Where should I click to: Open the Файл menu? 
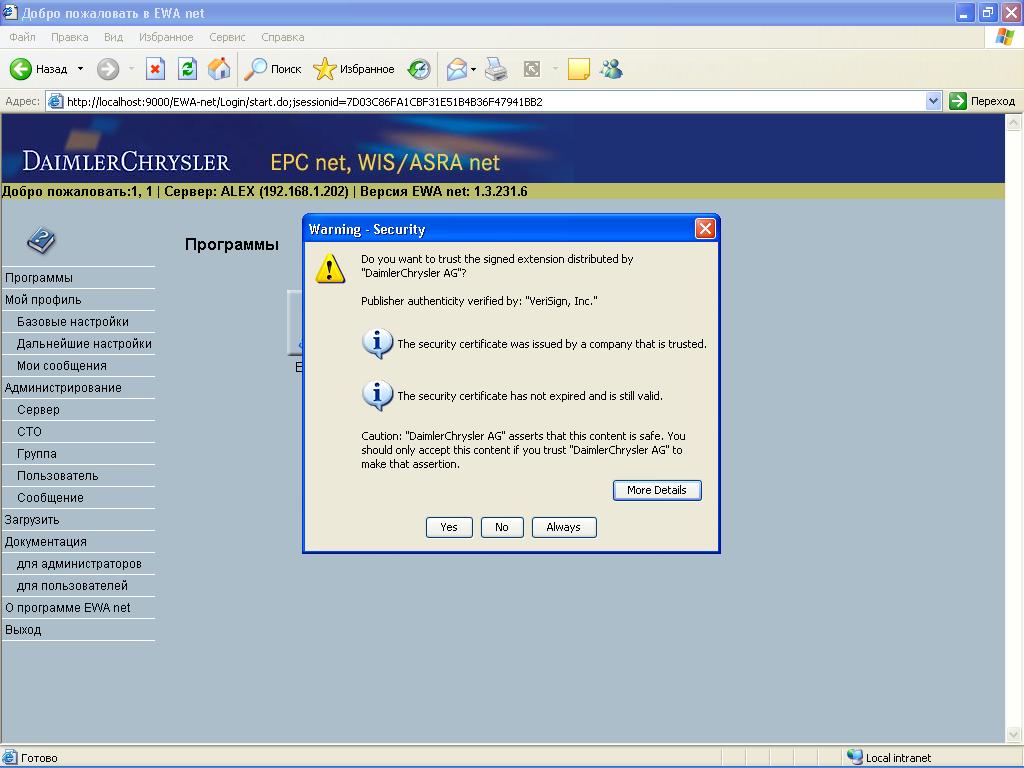click(x=22, y=37)
